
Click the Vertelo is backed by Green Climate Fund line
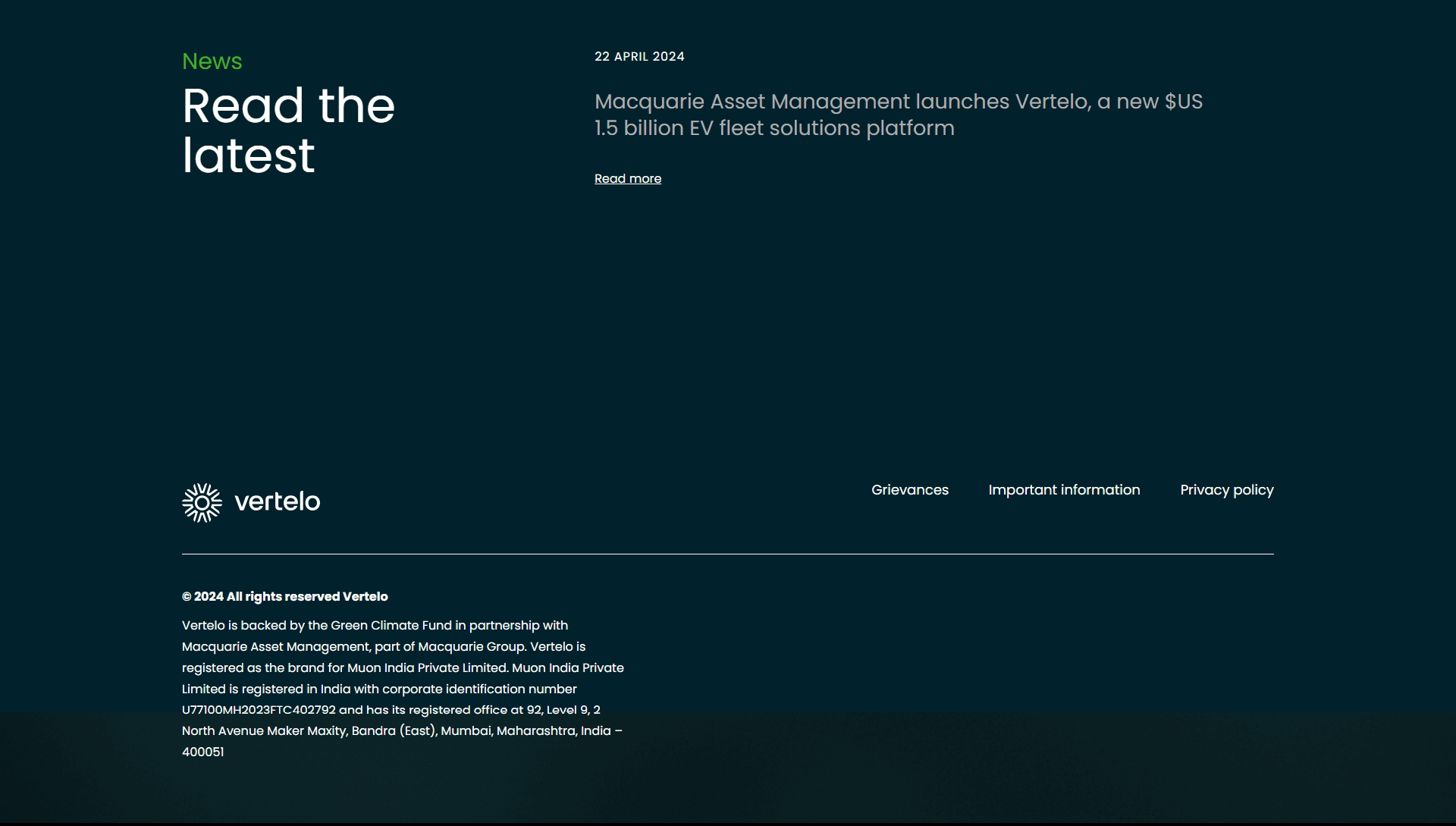click(375, 626)
